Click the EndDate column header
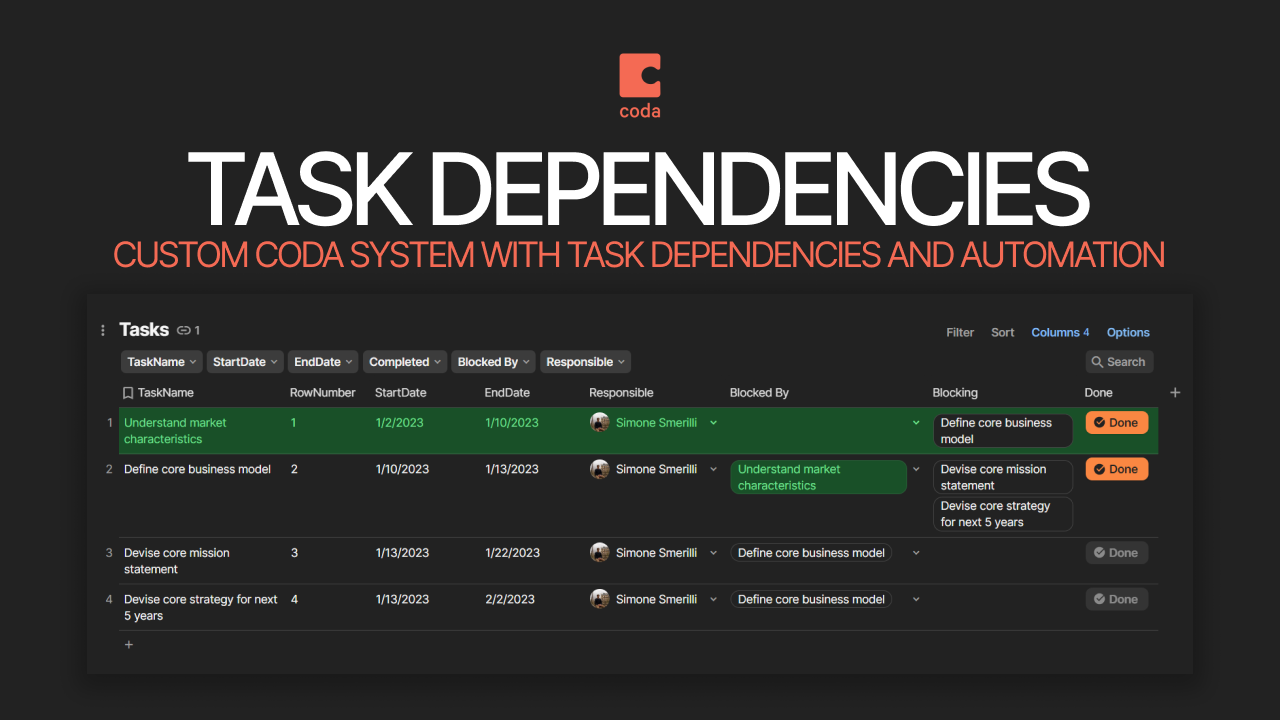 (x=508, y=393)
